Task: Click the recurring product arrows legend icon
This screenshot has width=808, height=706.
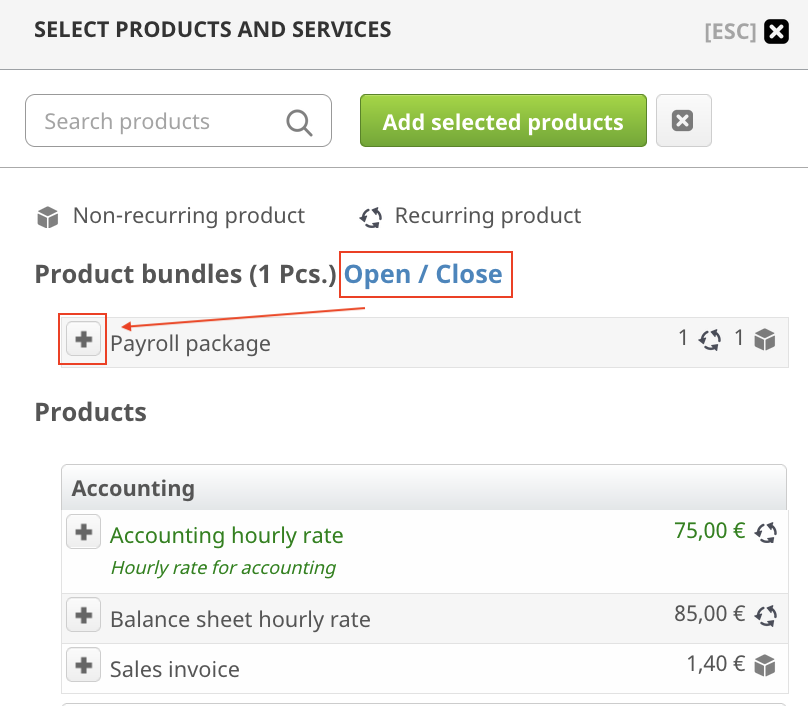Action: pos(371,216)
